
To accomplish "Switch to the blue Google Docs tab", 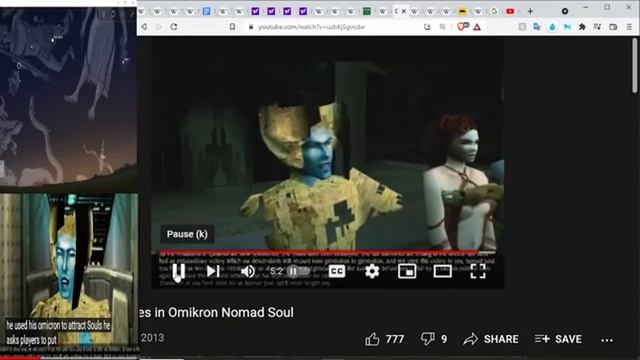I will [x=207, y=11].
